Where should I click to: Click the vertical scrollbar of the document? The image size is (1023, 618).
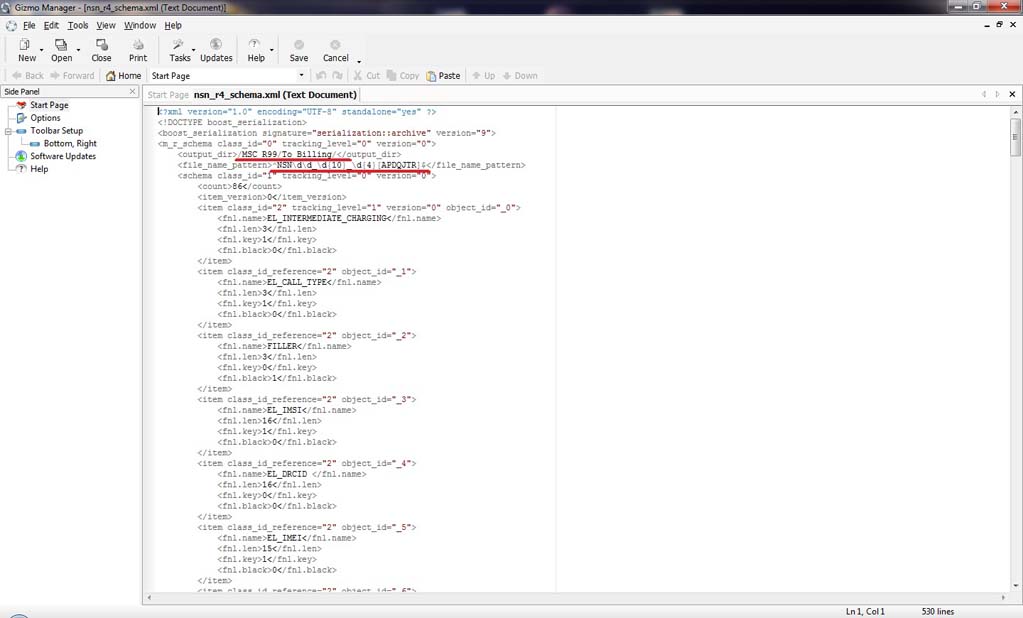1015,350
